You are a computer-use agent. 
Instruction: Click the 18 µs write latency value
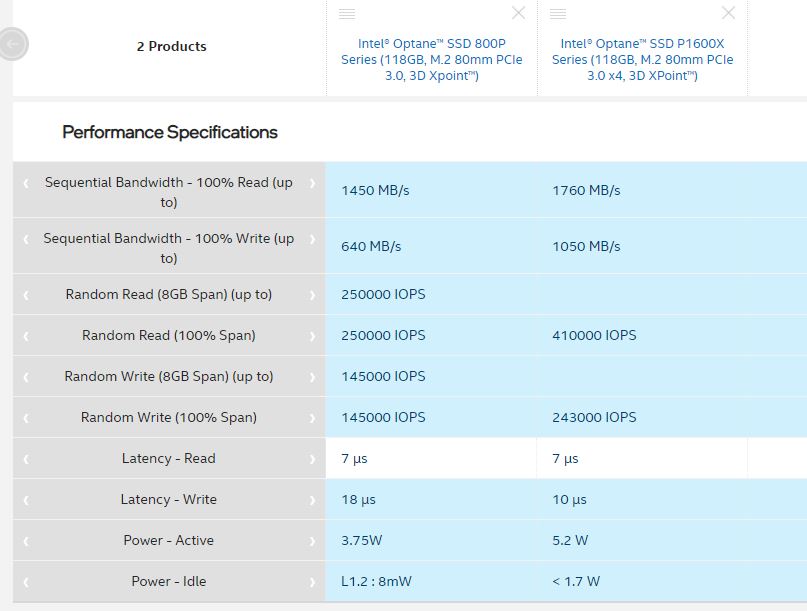(358, 500)
